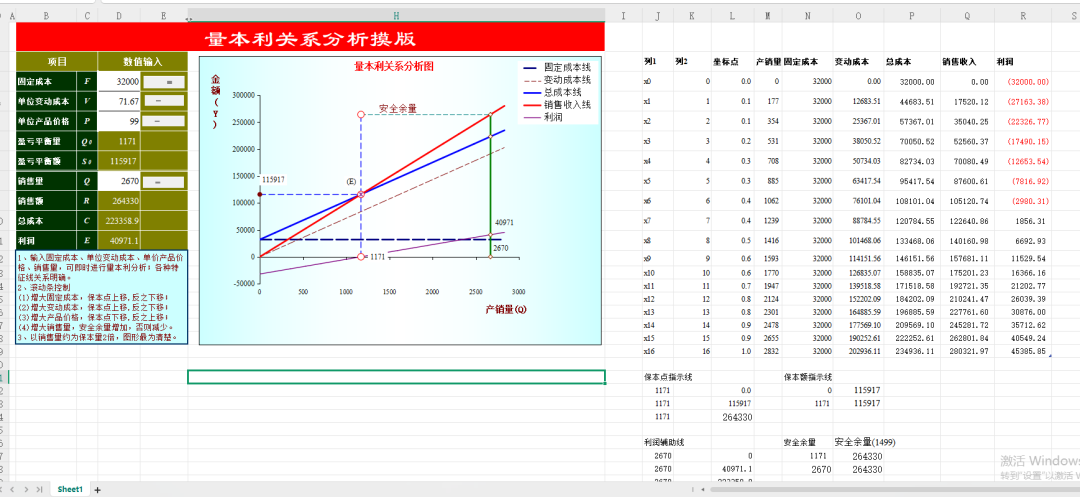Select the sales revenue cell 280321.97
Screen dimensions: 1080x497
coord(967,351)
